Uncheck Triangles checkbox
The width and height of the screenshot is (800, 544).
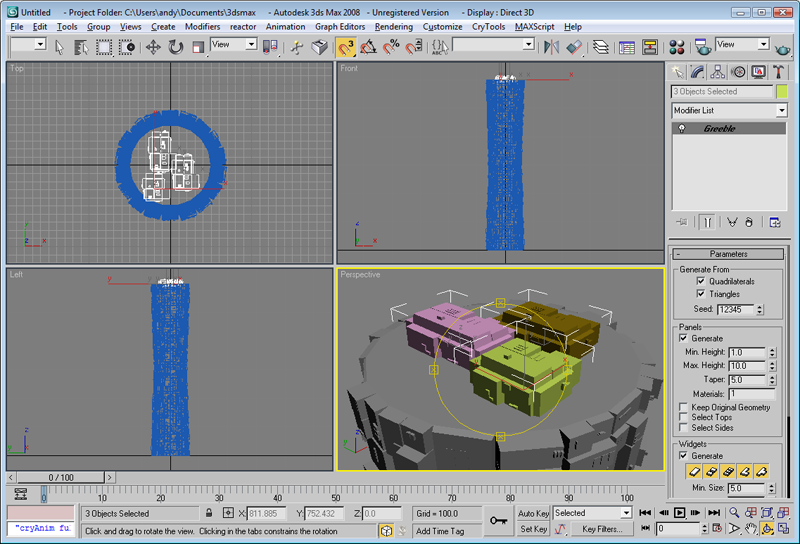(x=701, y=293)
